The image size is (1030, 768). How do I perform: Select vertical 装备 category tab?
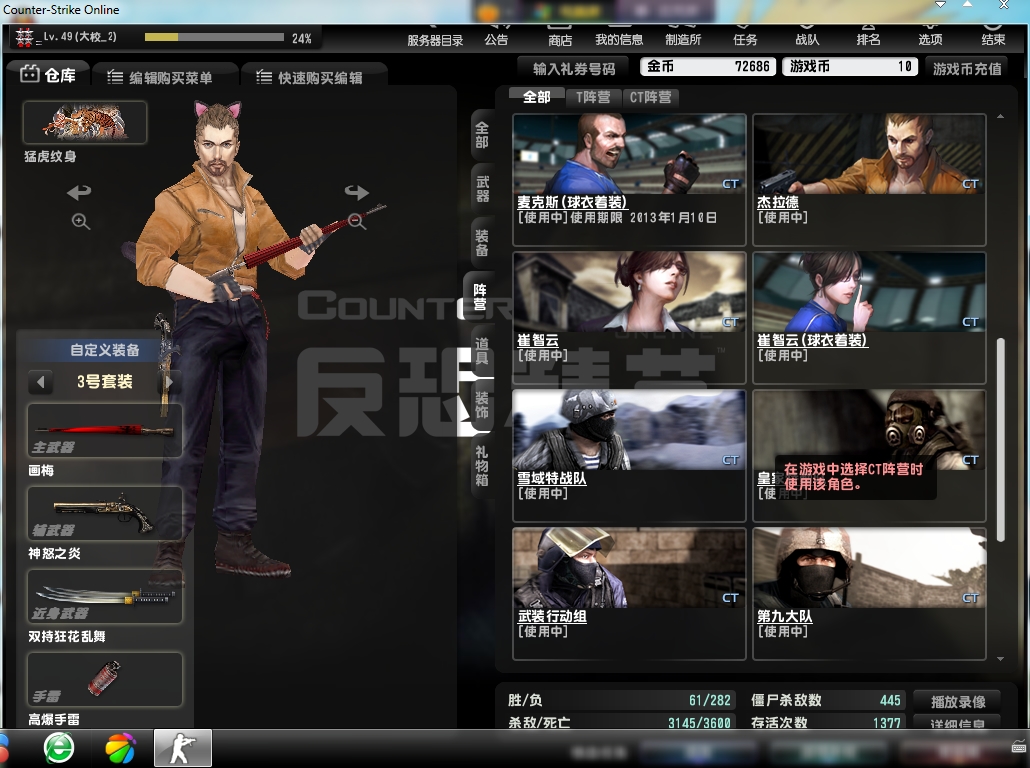(x=482, y=242)
